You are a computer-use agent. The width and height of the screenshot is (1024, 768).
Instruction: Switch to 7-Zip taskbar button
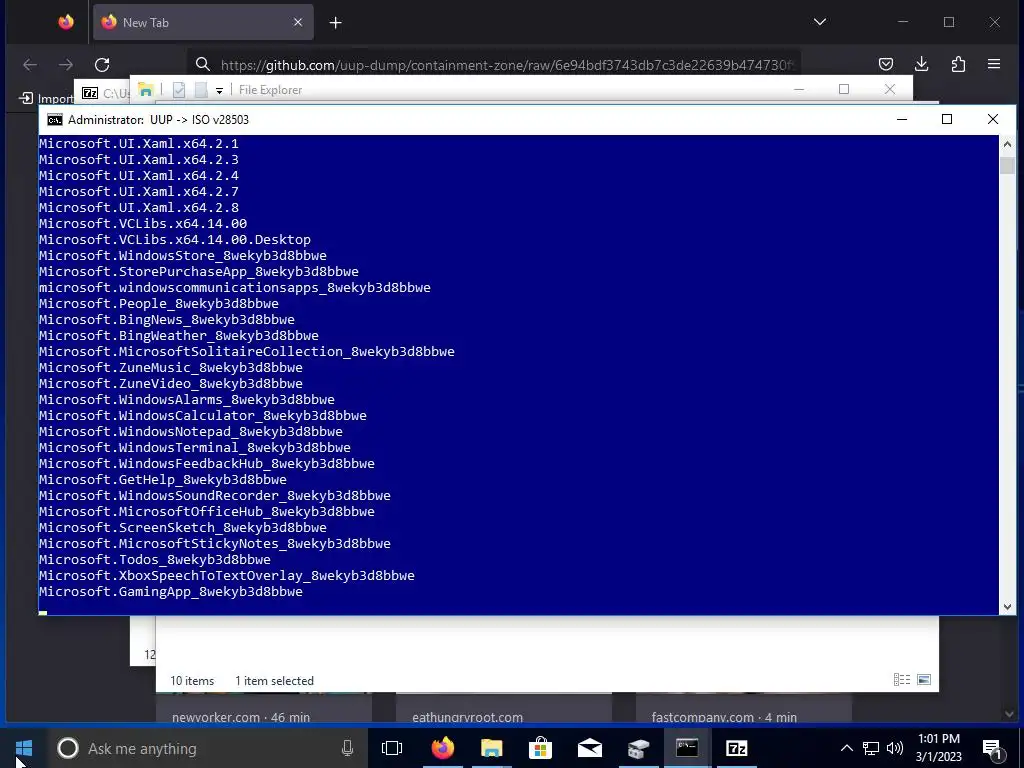tap(736, 748)
